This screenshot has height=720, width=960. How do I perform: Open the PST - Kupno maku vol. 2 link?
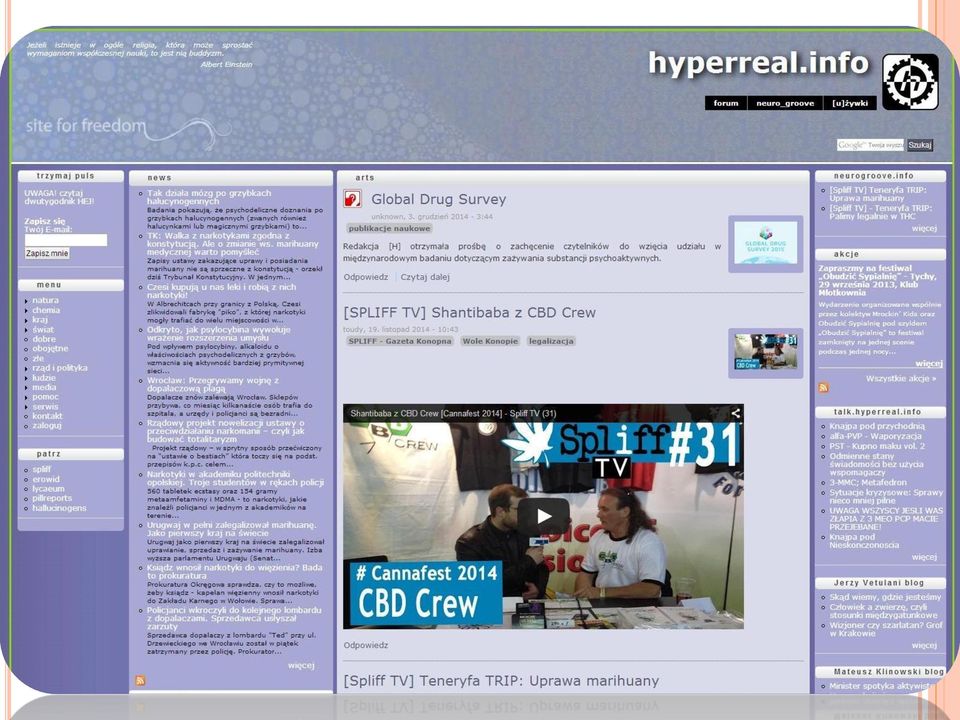877,446
